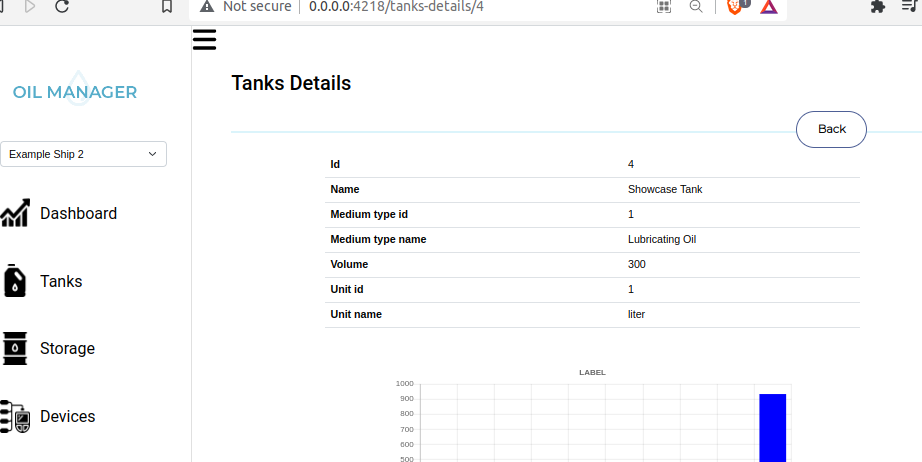Click the Brave Rewards triangle icon
Viewport: 922px width, 462px height.
click(768, 7)
